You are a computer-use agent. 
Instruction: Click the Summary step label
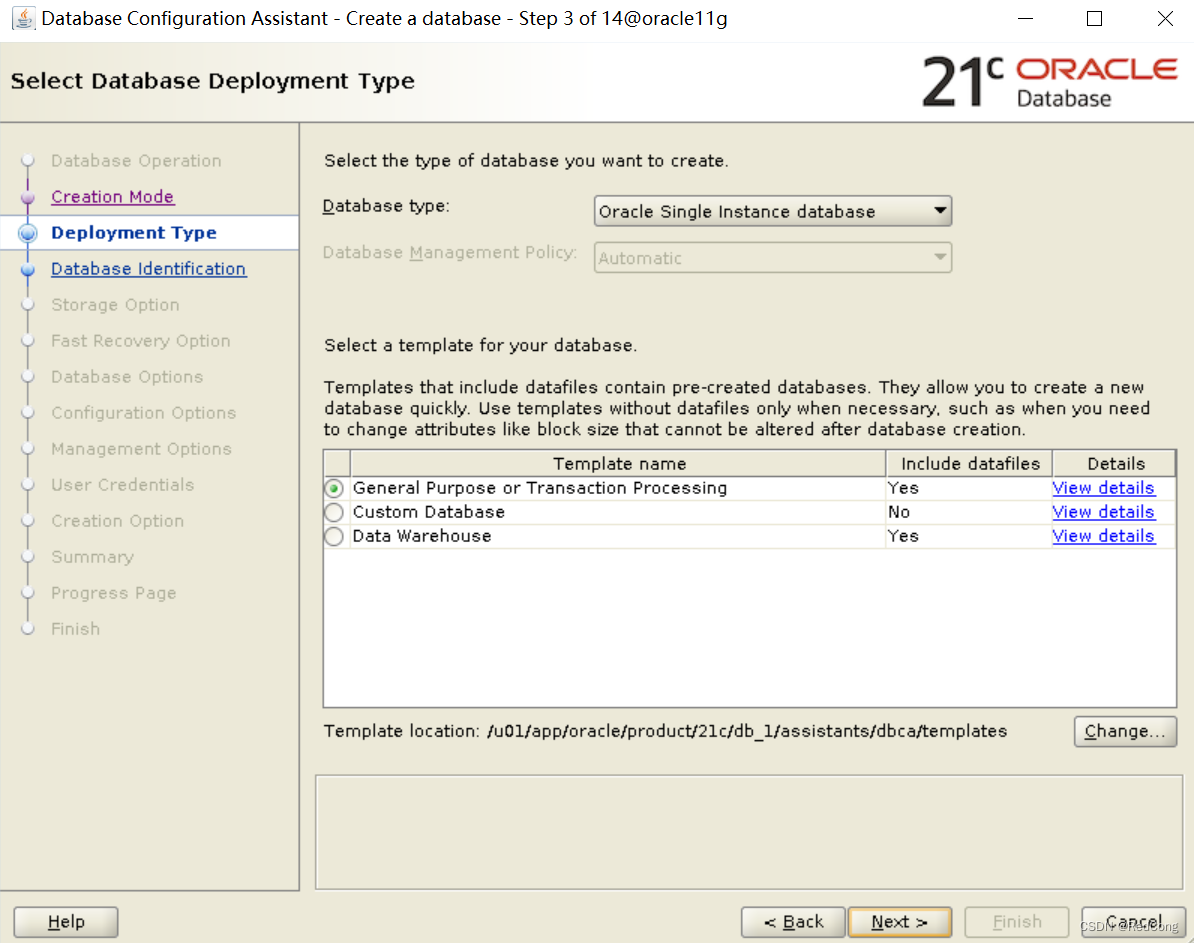click(93, 557)
